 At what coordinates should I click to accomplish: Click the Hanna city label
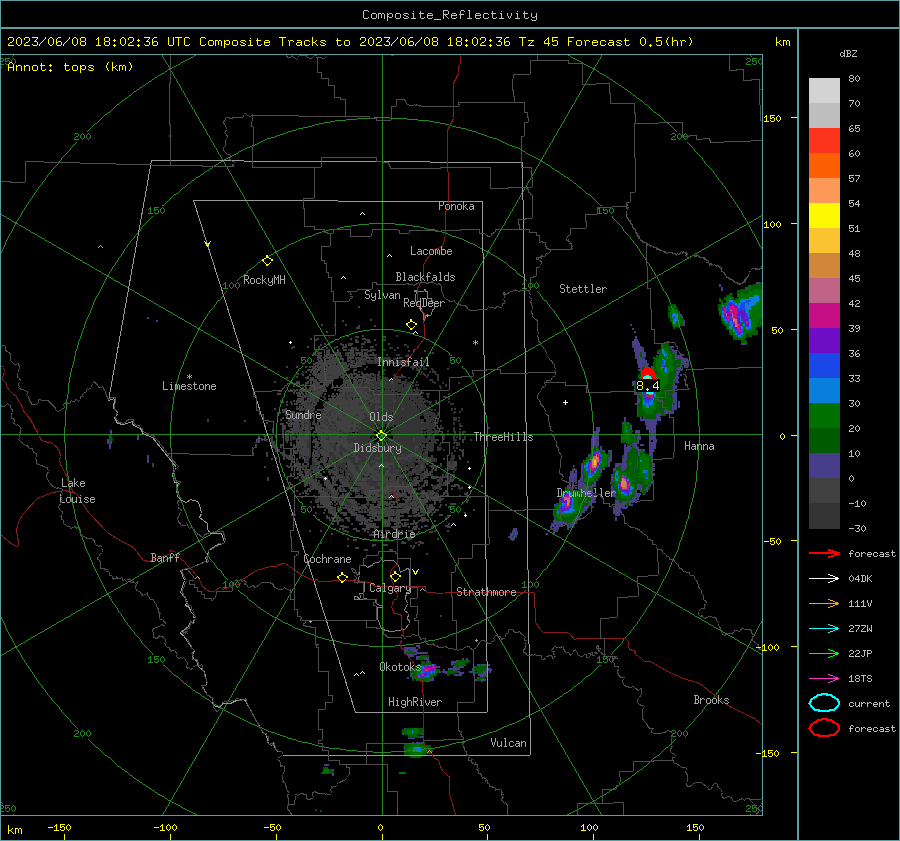699,446
